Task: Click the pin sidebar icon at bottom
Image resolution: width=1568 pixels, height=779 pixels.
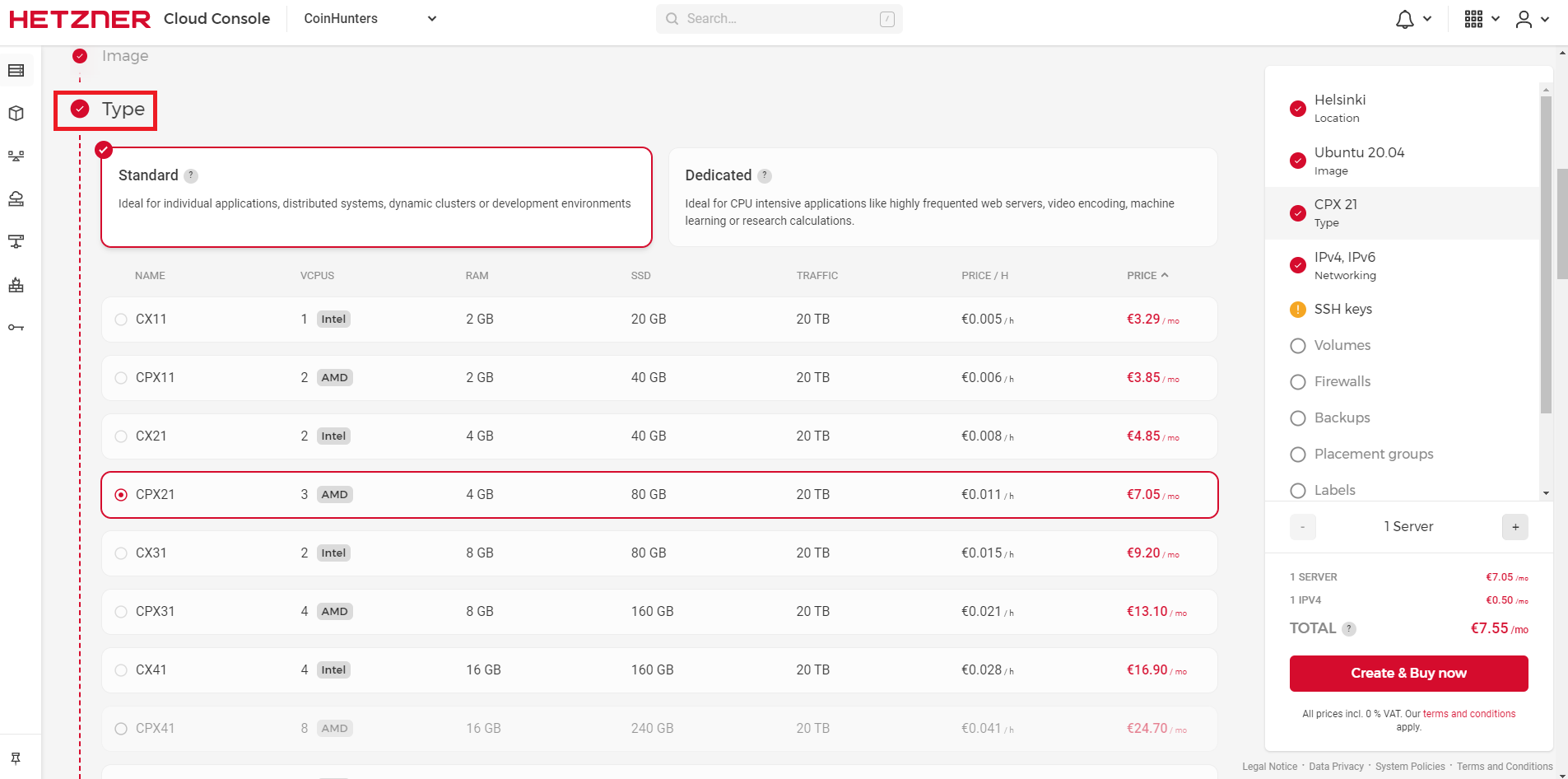Action: click(x=16, y=758)
